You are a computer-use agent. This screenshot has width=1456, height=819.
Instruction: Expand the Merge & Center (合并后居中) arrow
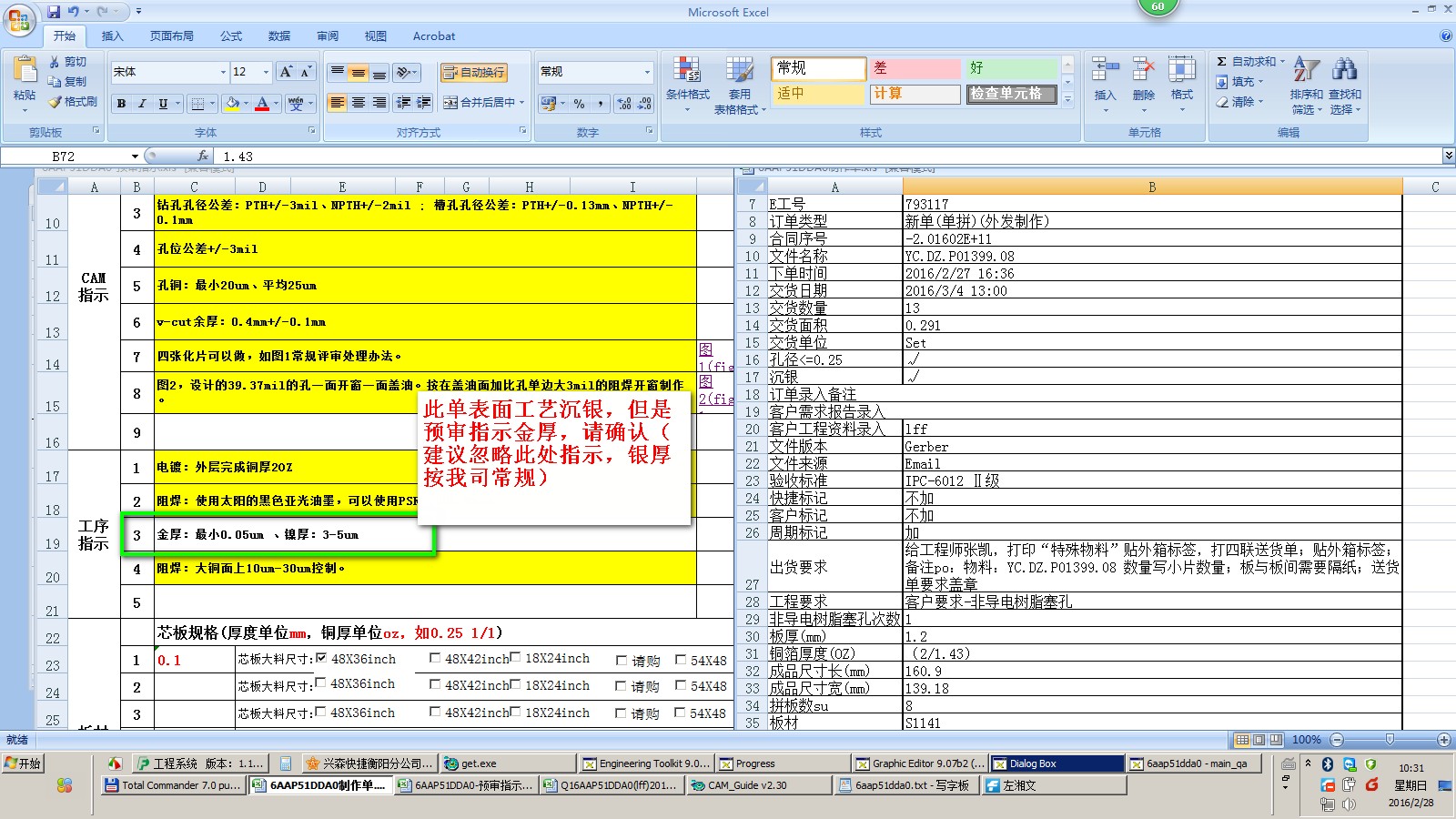522,103
